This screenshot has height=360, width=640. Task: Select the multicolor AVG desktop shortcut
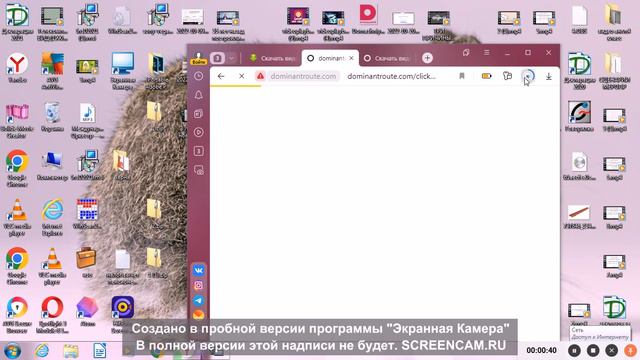point(52,71)
